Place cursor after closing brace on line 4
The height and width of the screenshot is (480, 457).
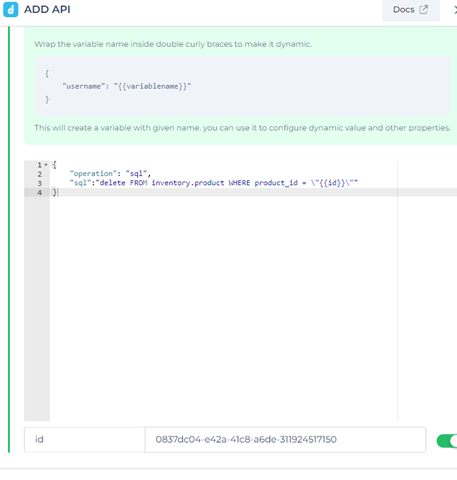pyautogui.click(x=57, y=192)
